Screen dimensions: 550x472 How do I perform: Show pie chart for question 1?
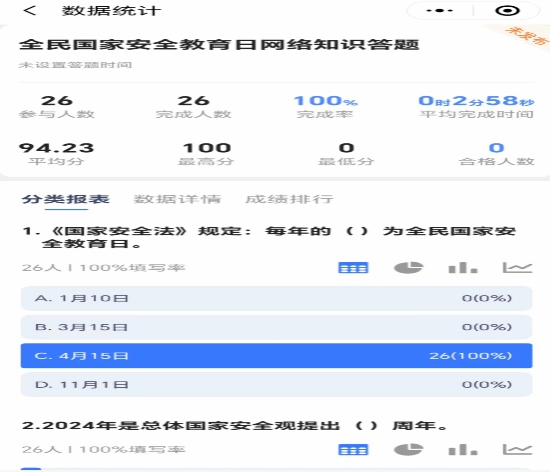coord(408,268)
